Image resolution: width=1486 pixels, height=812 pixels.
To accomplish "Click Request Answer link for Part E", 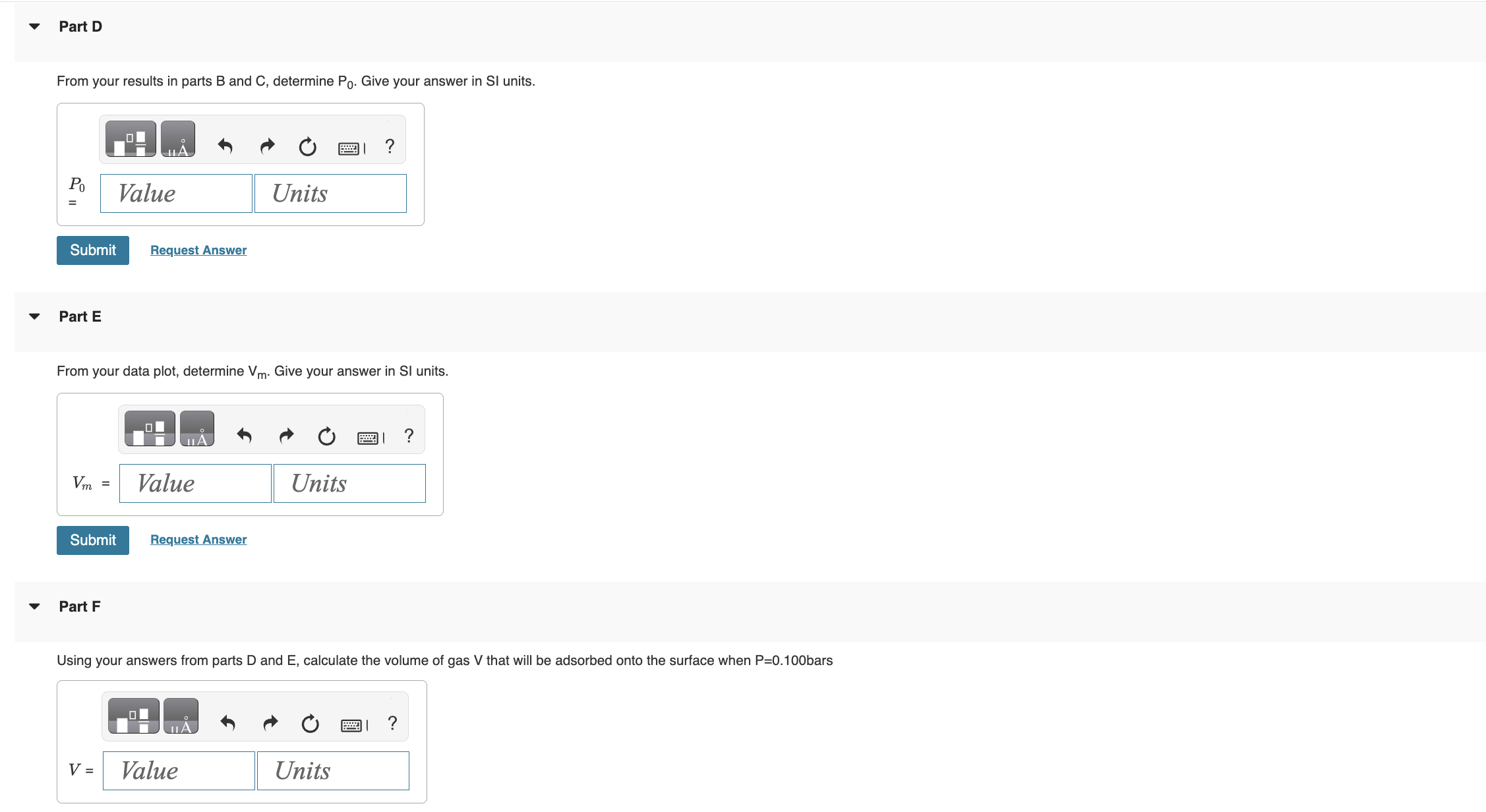I will tap(198, 540).
